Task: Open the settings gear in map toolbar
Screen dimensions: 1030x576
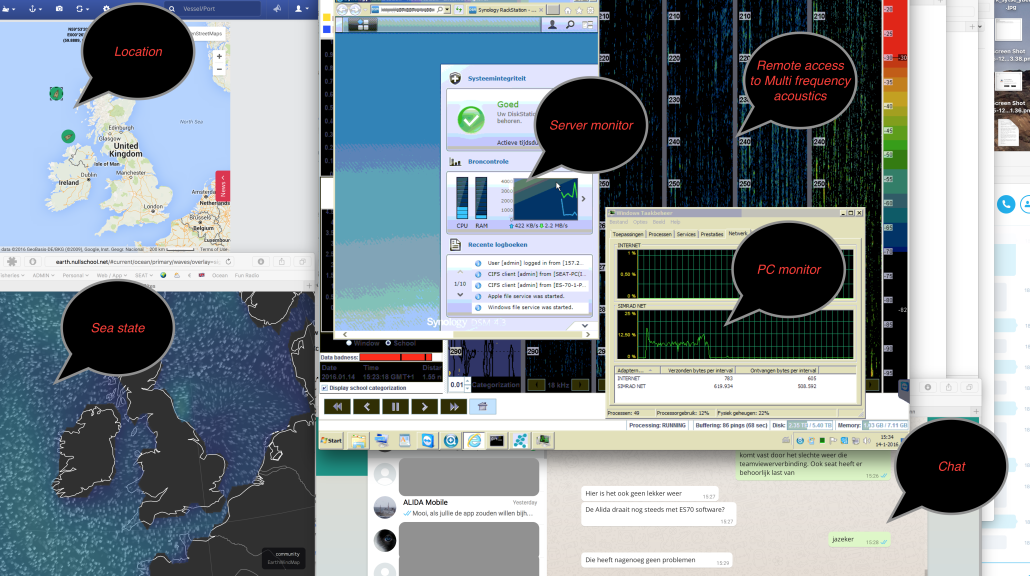Action: pos(106,9)
